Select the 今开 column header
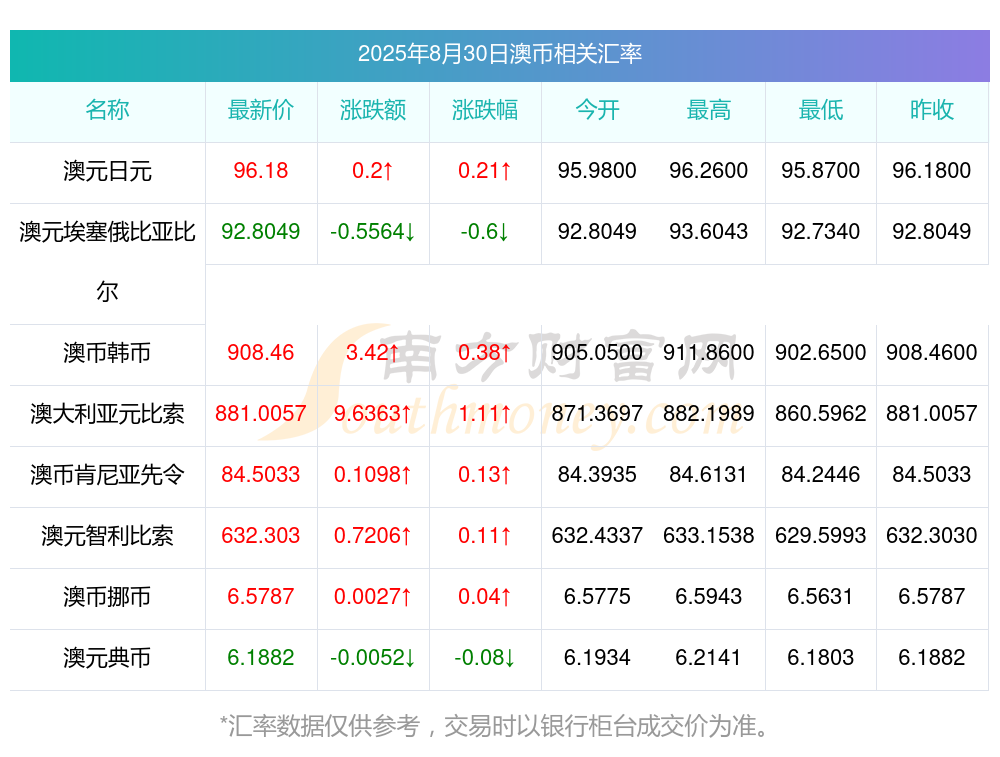This screenshot has width=1000, height=757. pyautogui.click(x=597, y=110)
